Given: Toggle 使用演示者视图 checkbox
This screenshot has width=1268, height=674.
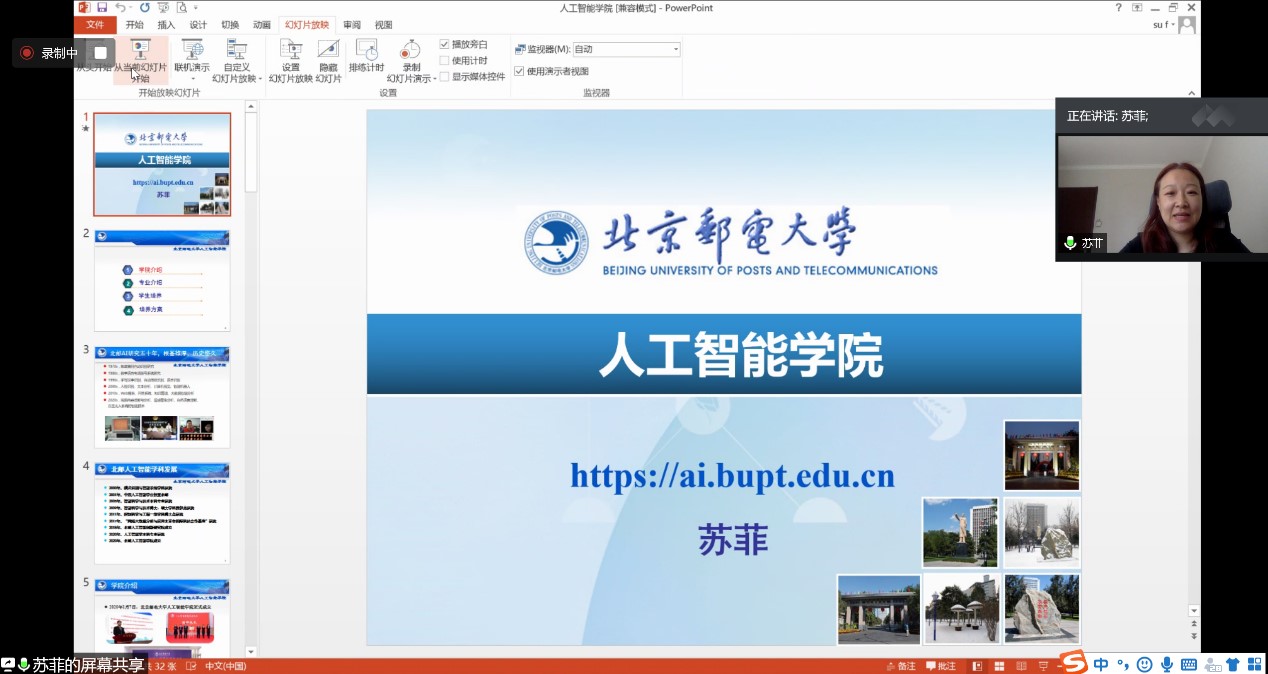Looking at the screenshot, I should 519,71.
